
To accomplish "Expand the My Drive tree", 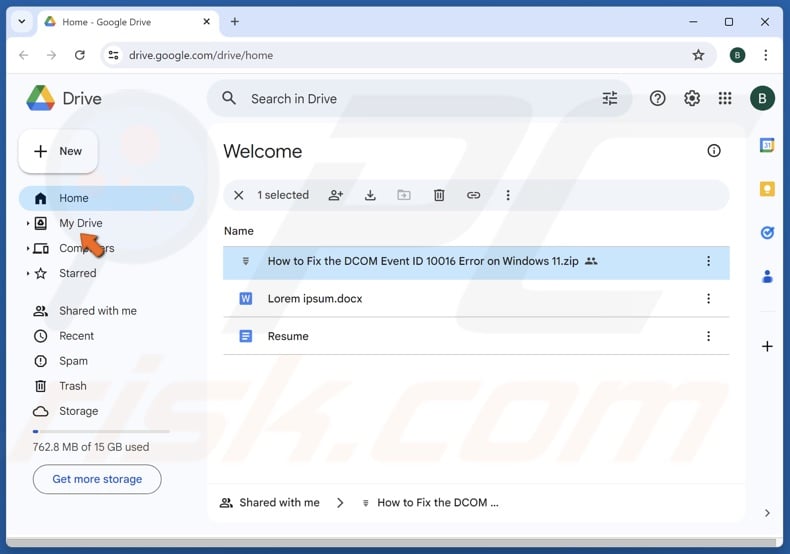I will pos(28,223).
